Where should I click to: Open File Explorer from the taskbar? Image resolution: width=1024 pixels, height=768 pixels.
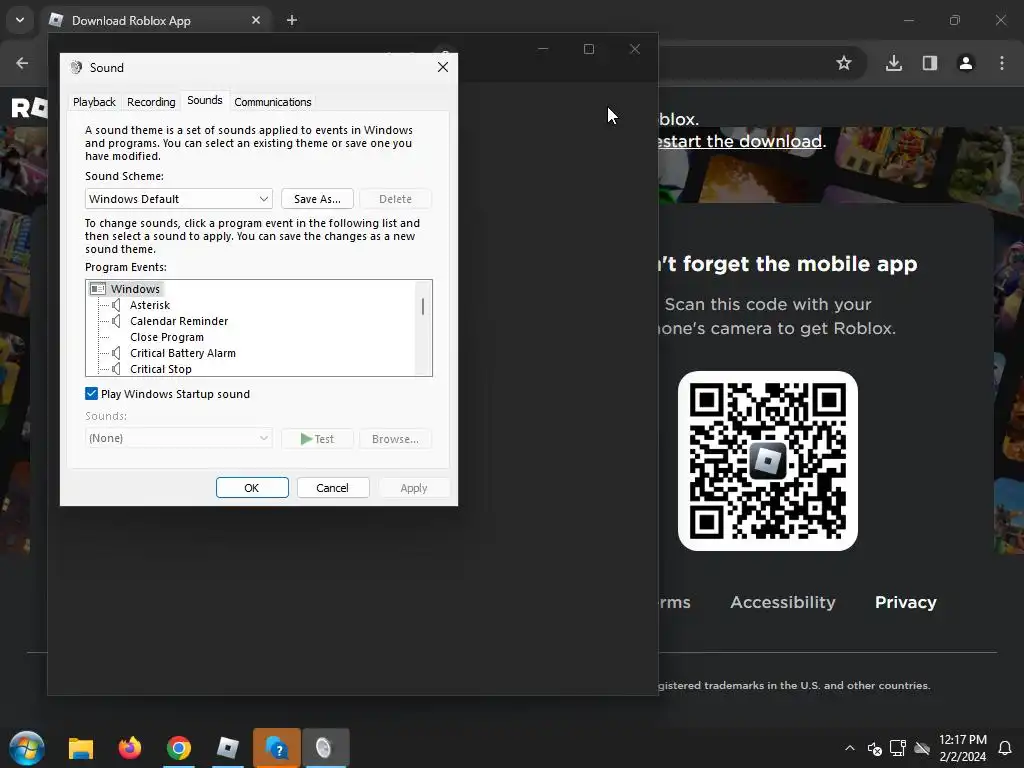coord(81,748)
